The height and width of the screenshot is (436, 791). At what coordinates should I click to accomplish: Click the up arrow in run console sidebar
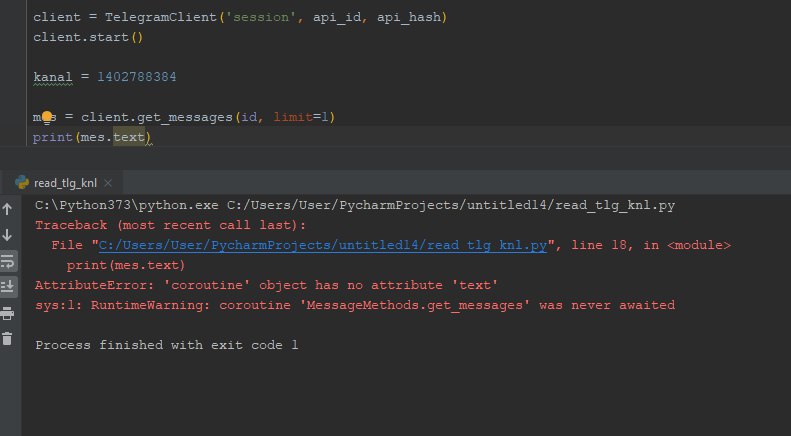click(x=7, y=208)
